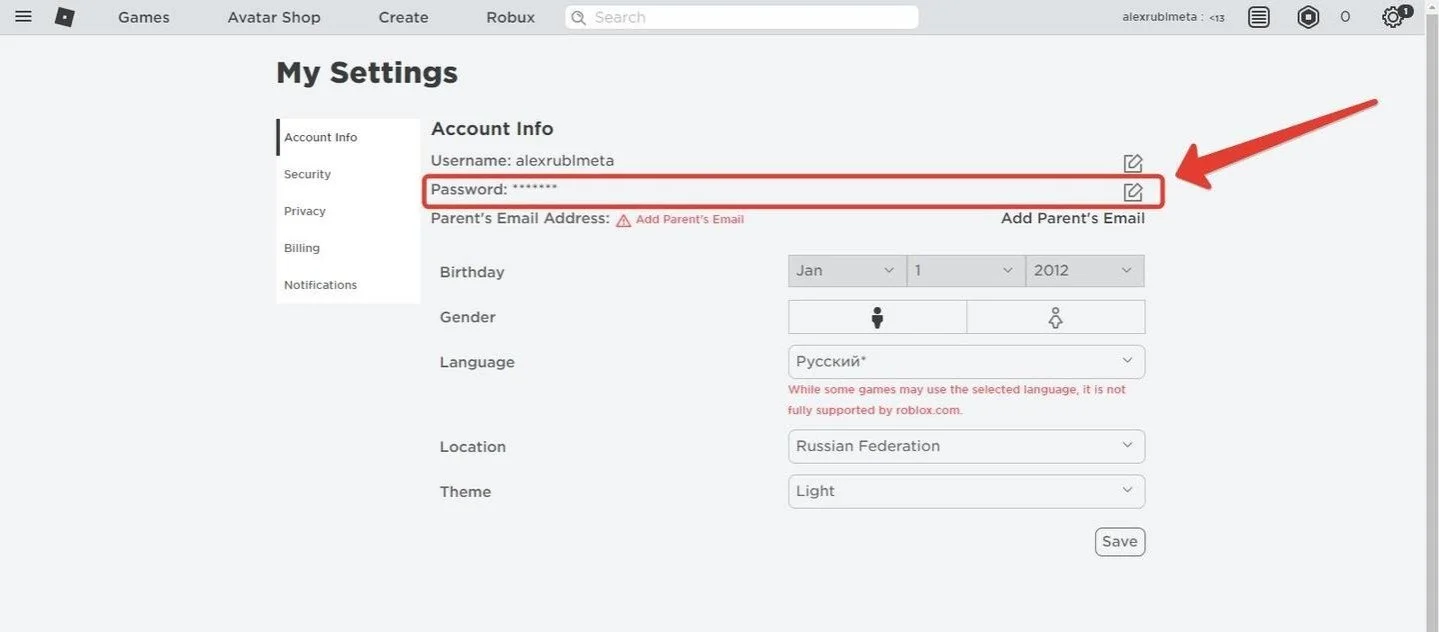Select the female gender option

(1055, 317)
